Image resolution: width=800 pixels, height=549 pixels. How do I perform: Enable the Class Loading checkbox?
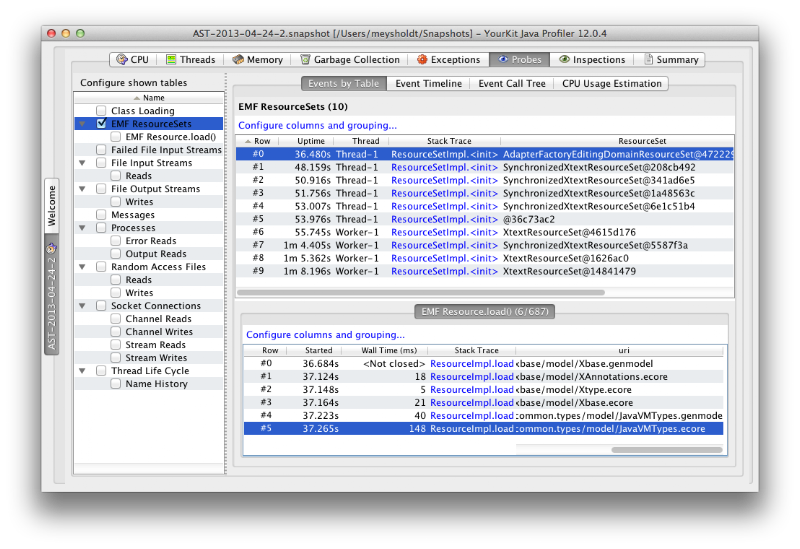click(101, 111)
